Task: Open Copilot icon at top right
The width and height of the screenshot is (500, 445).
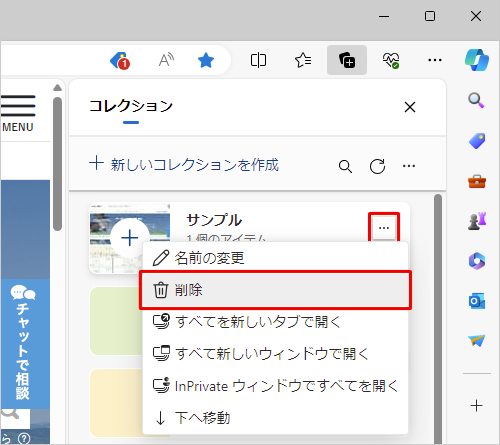Action: point(477,60)
